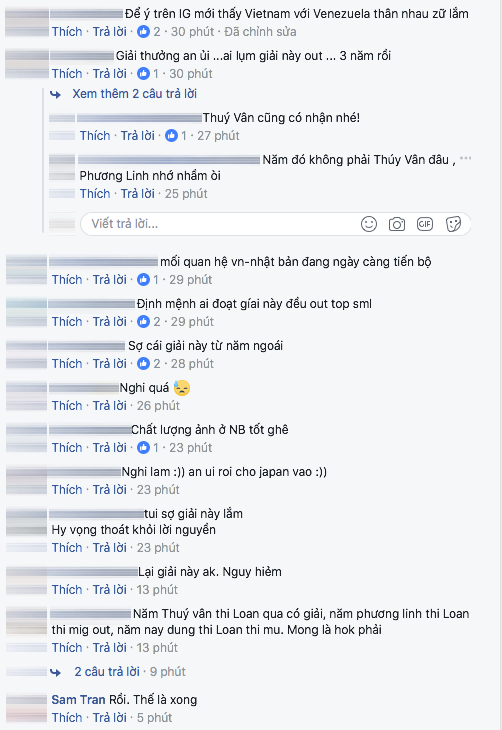502x730 pixels.
Task: Click the reply arrow beside 'Xem thêm'
Action: 55,95
